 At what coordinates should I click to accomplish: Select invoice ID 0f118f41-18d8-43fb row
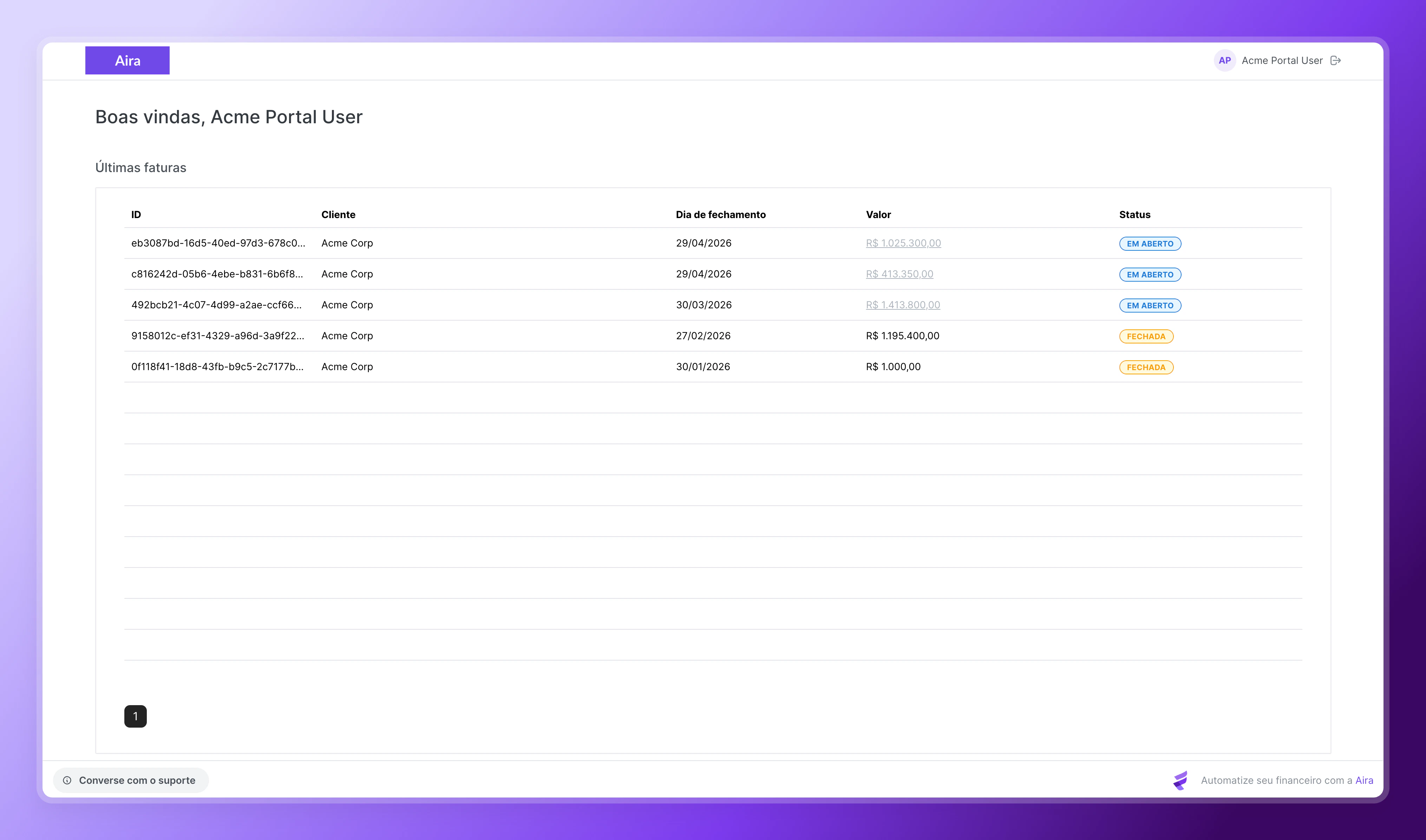(217, 367)
